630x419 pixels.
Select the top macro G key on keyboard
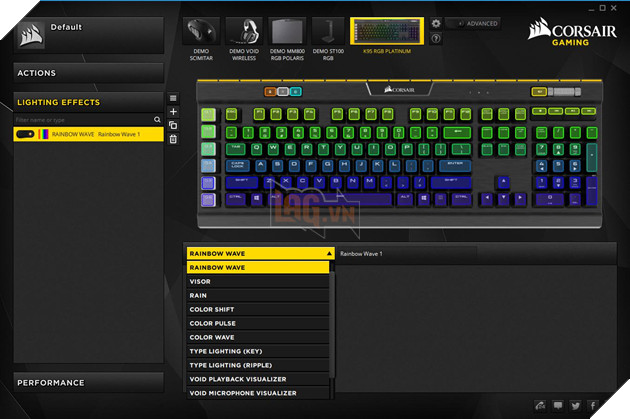(208, 114)
